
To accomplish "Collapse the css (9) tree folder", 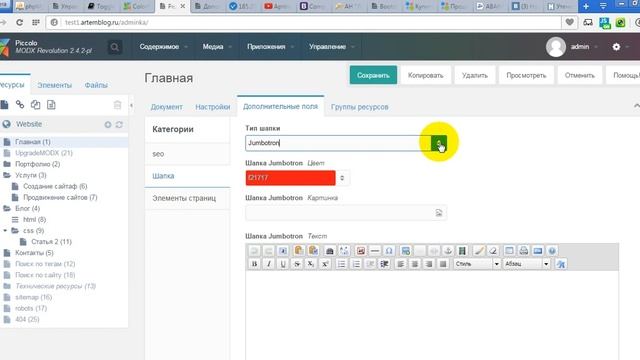I will (5, 231).
